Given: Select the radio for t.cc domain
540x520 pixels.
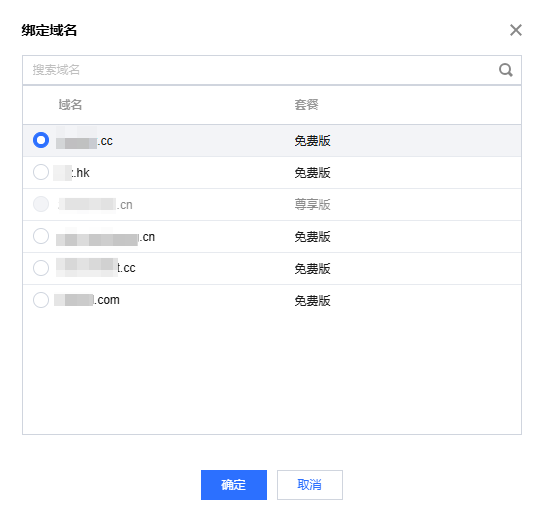Looking at the screenshot, I should 41,268.
